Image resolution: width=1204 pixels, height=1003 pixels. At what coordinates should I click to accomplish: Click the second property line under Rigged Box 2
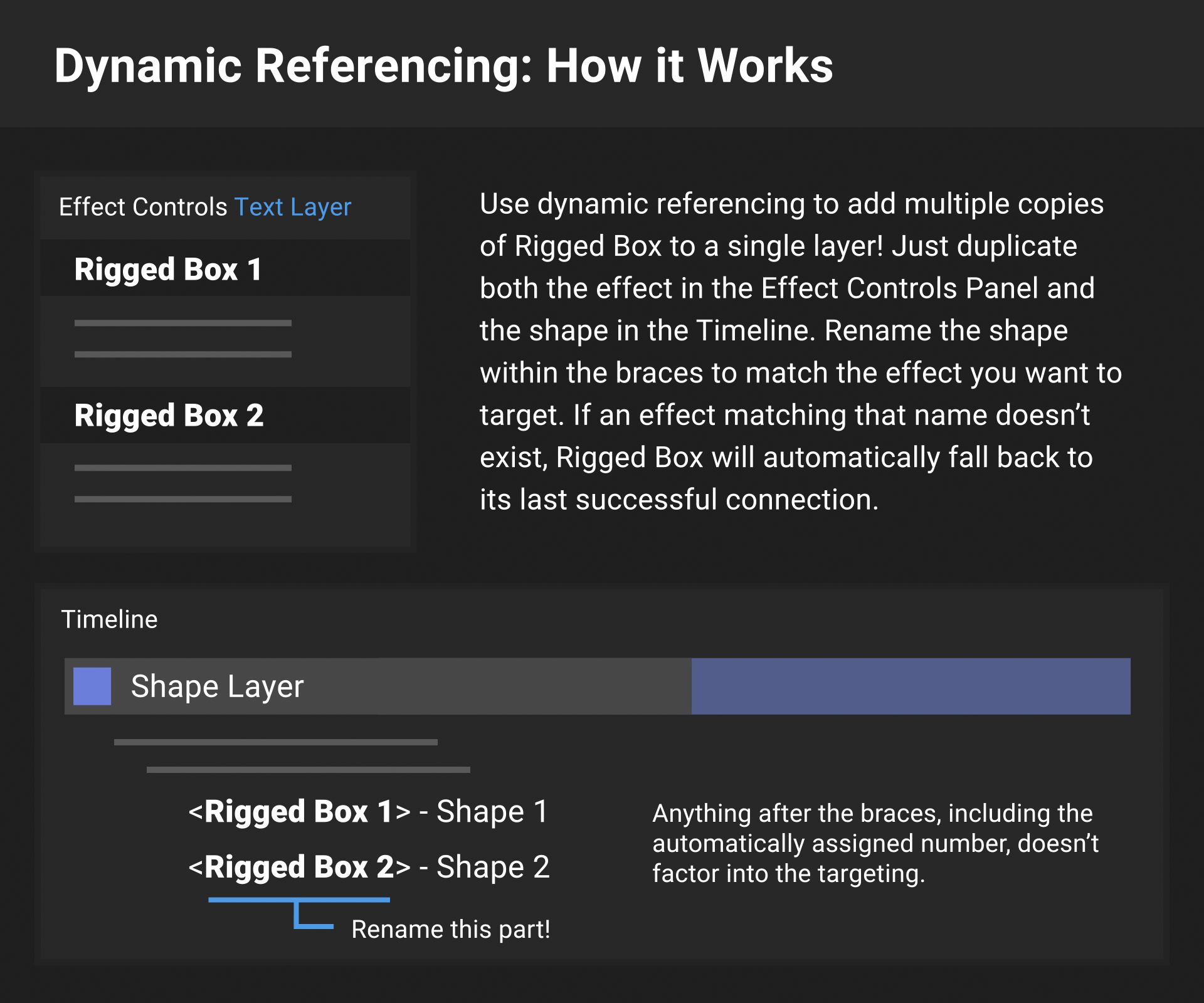(182, 499)
